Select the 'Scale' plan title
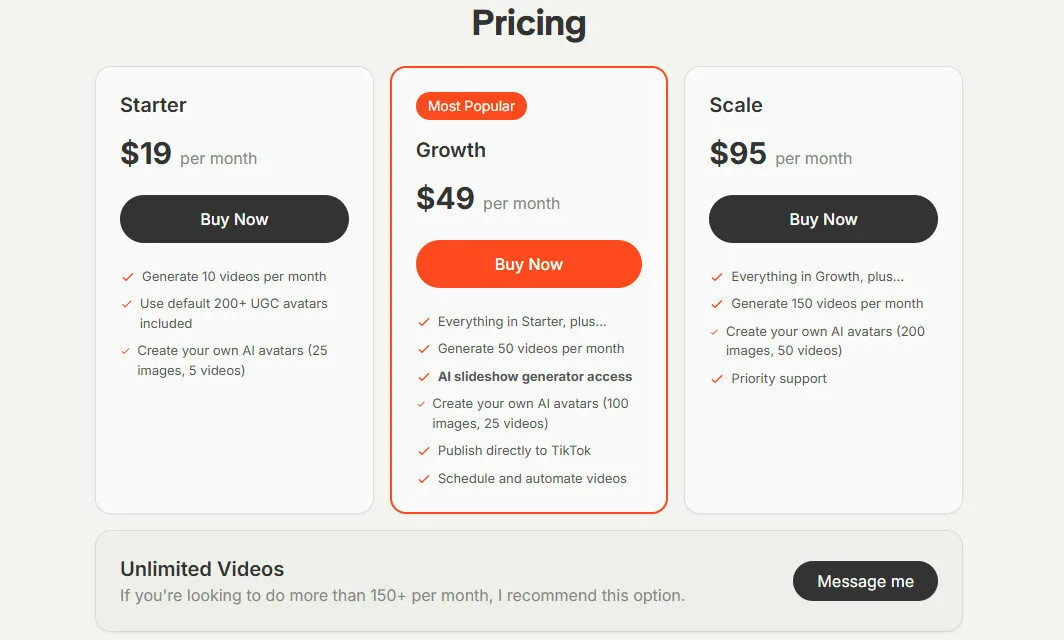The width and height of the screenshot is (1064, 640). coord(736,104)
